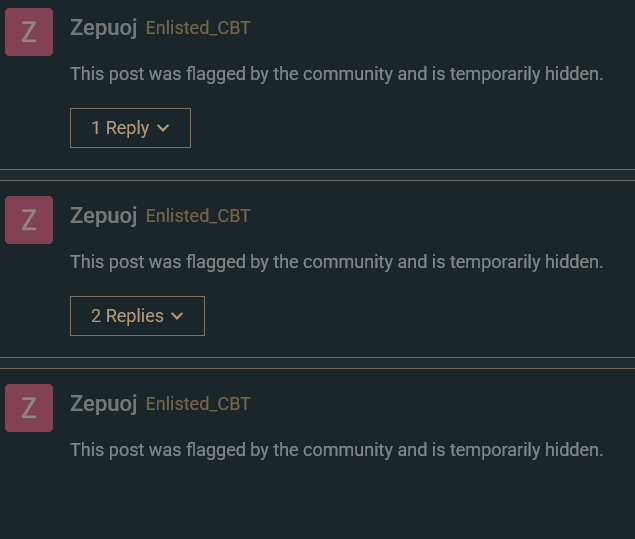635x539 pixels.
Task: Click the Enlisted_CBT title on the third post
Action: click(198, 404)
